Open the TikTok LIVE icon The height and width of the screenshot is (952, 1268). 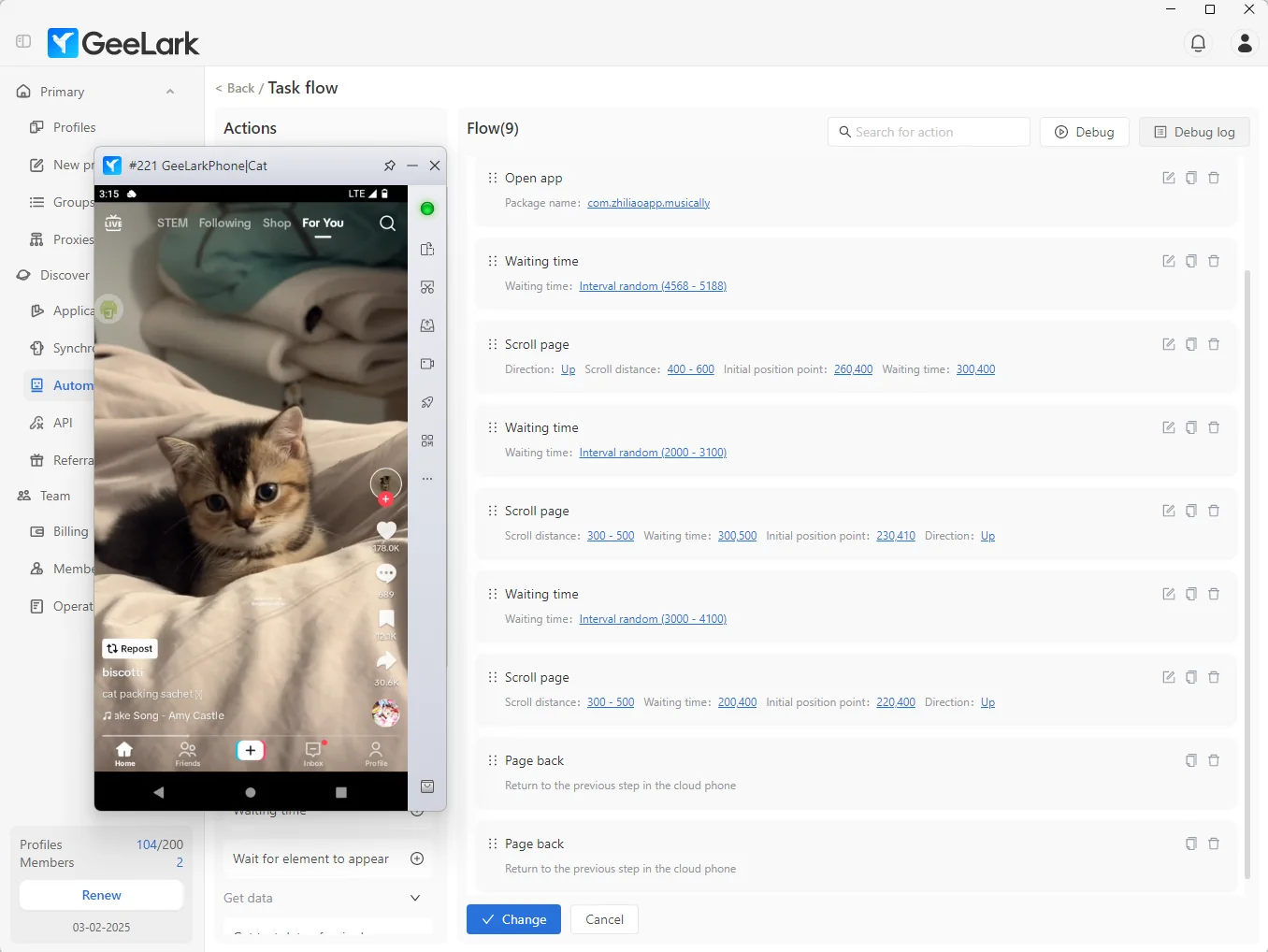(x=113, y=224)
